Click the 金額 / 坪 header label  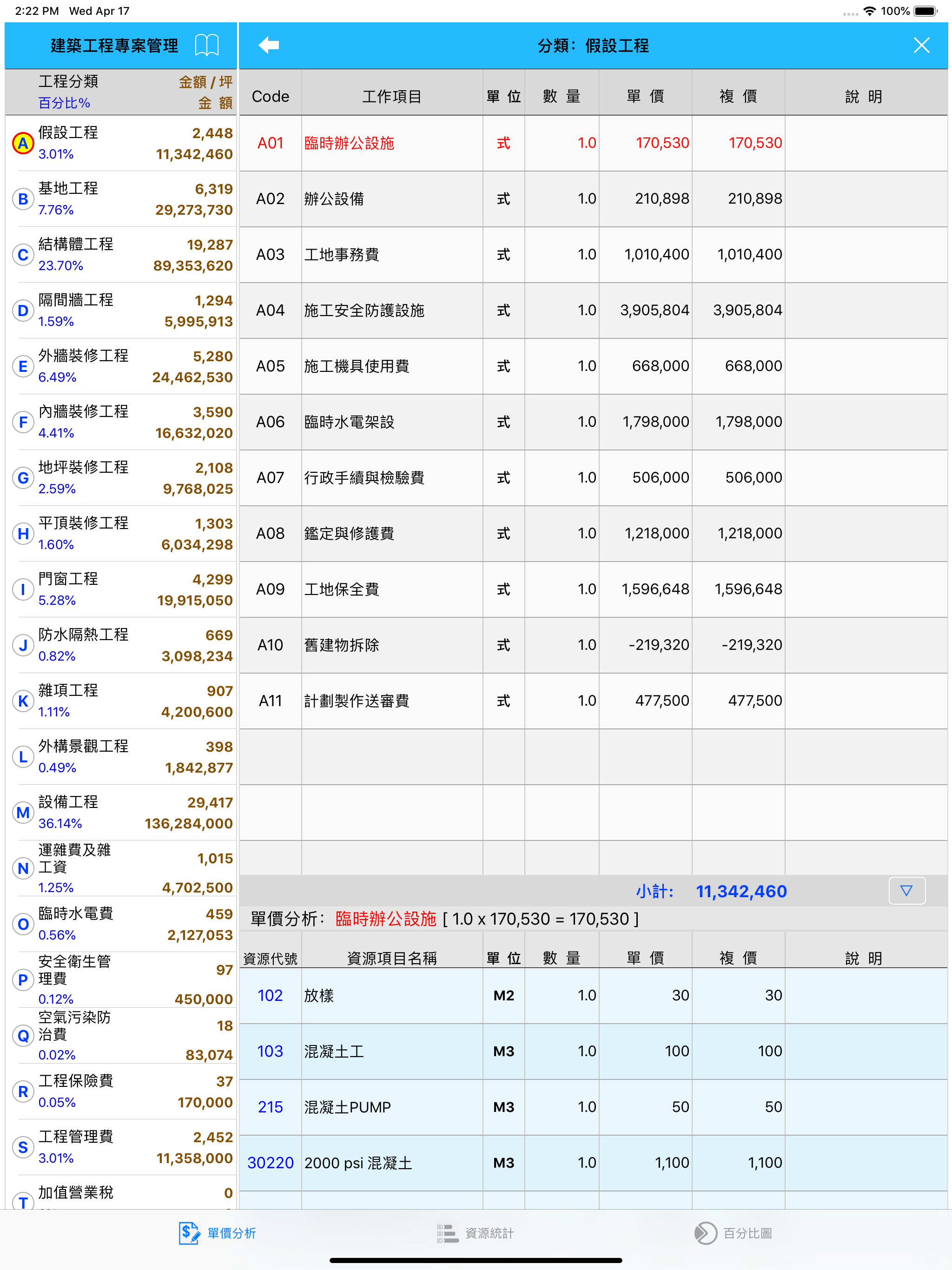click(x=205, y=81)
